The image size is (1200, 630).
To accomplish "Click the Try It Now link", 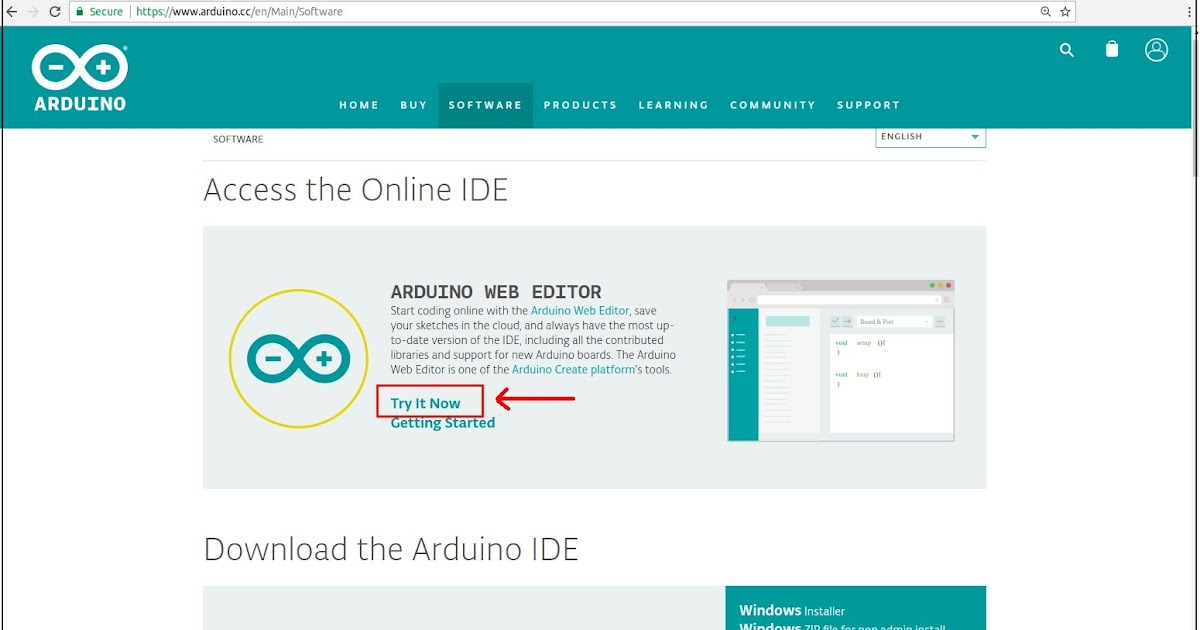I will [429, 402].
